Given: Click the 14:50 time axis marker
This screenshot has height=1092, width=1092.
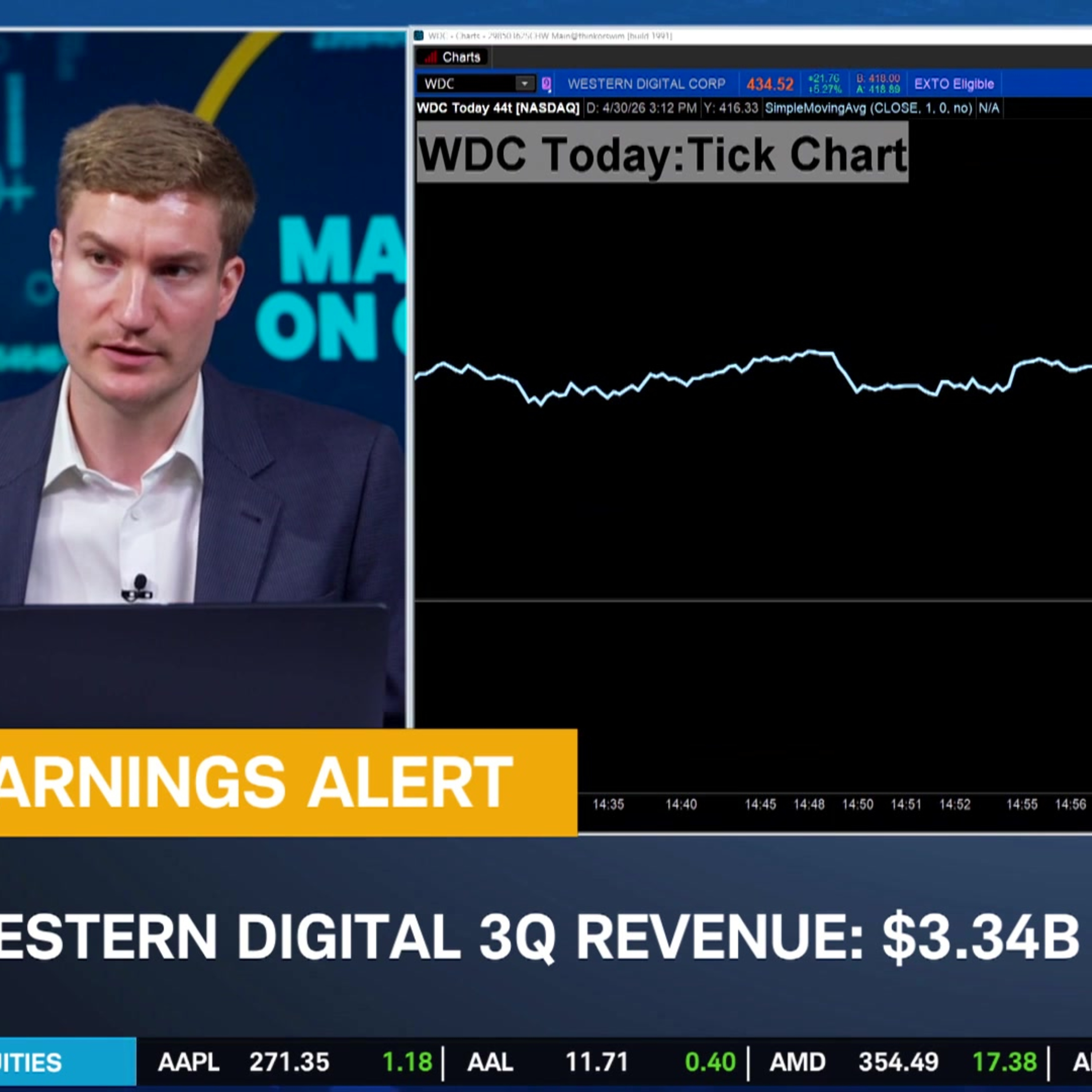Looking at the screenshot, I should click(x=858, y=804).
